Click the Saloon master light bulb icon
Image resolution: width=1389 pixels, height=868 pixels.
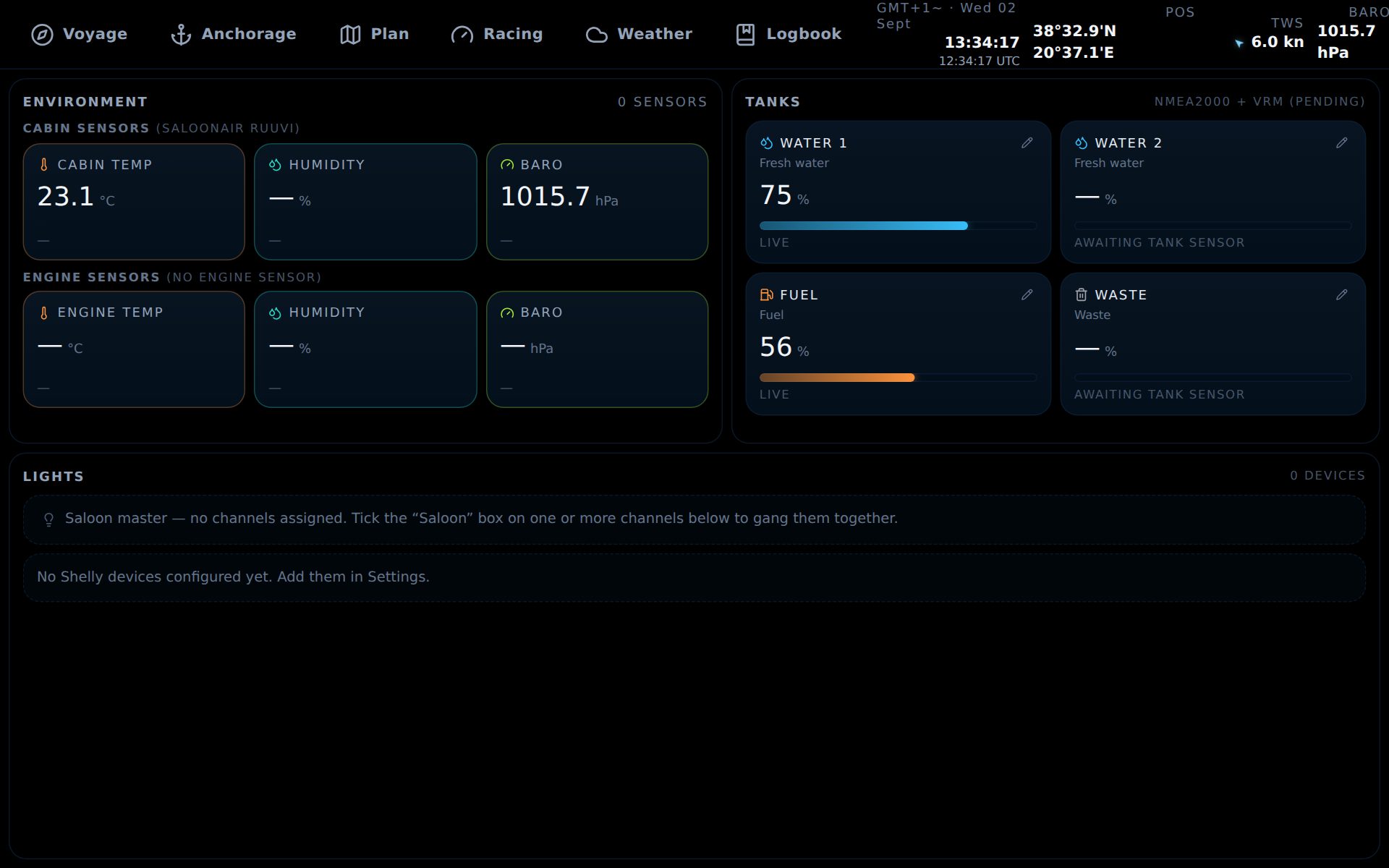pos(48,519)
